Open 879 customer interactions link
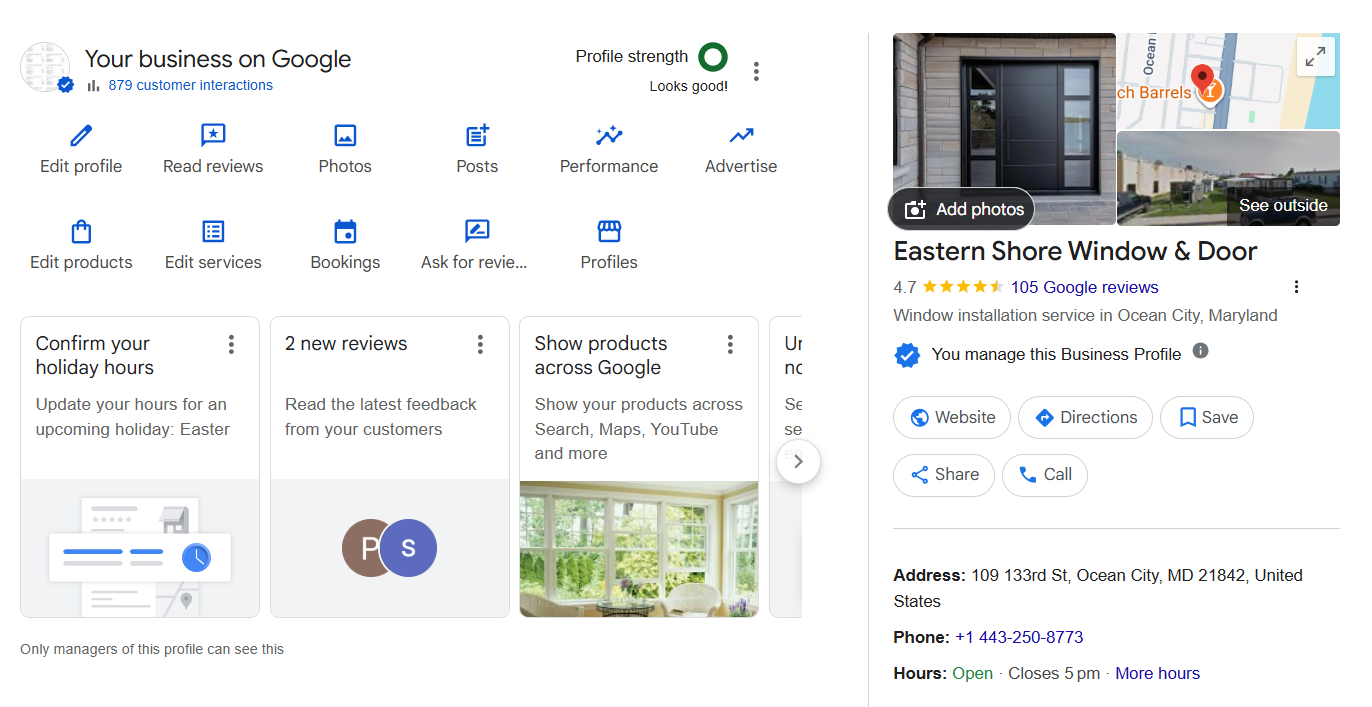Screen dimensions: 1372x707 tap(190, 85)
